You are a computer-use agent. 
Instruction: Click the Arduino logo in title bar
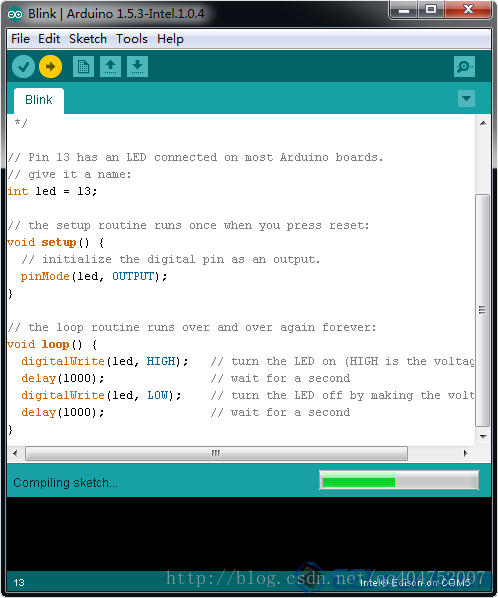click(14, 14)
